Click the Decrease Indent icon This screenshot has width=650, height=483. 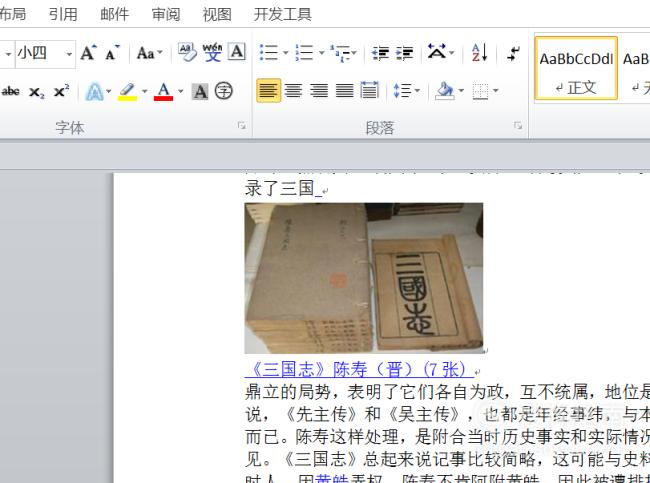coord(380,53)
